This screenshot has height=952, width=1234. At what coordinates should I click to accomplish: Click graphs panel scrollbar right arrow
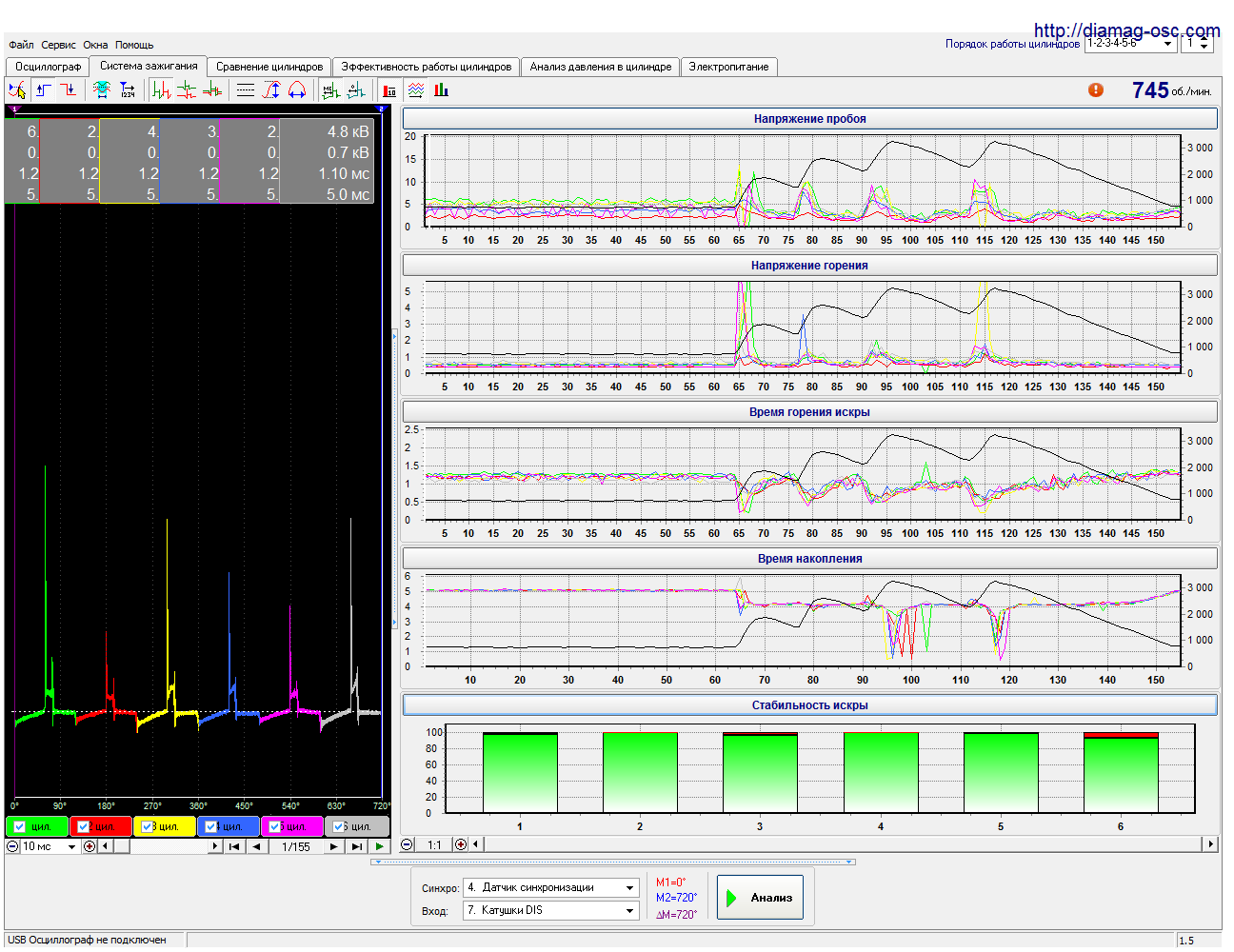click(1210, 844)
